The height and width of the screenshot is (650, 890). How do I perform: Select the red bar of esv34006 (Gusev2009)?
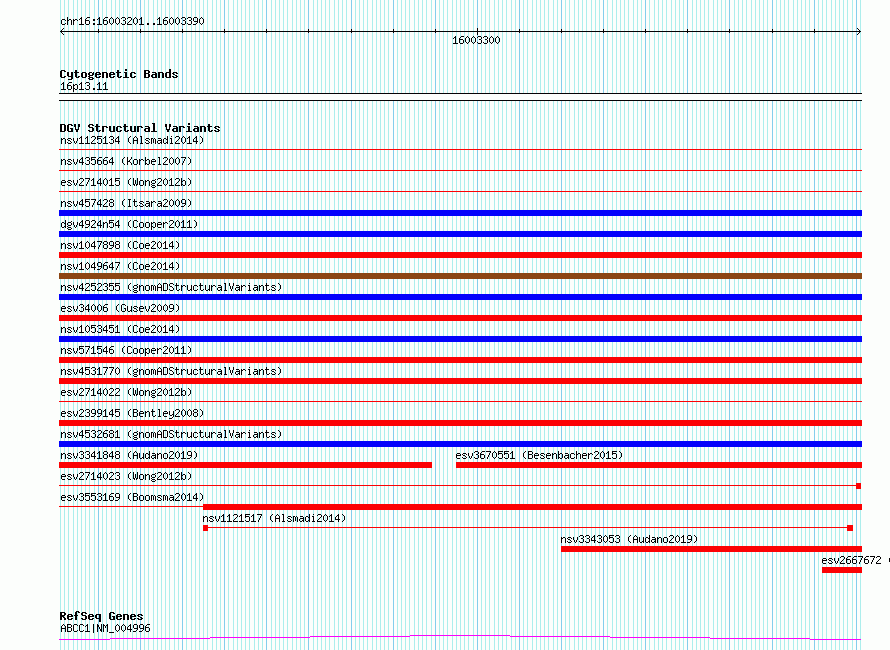[x=460, y=318]
